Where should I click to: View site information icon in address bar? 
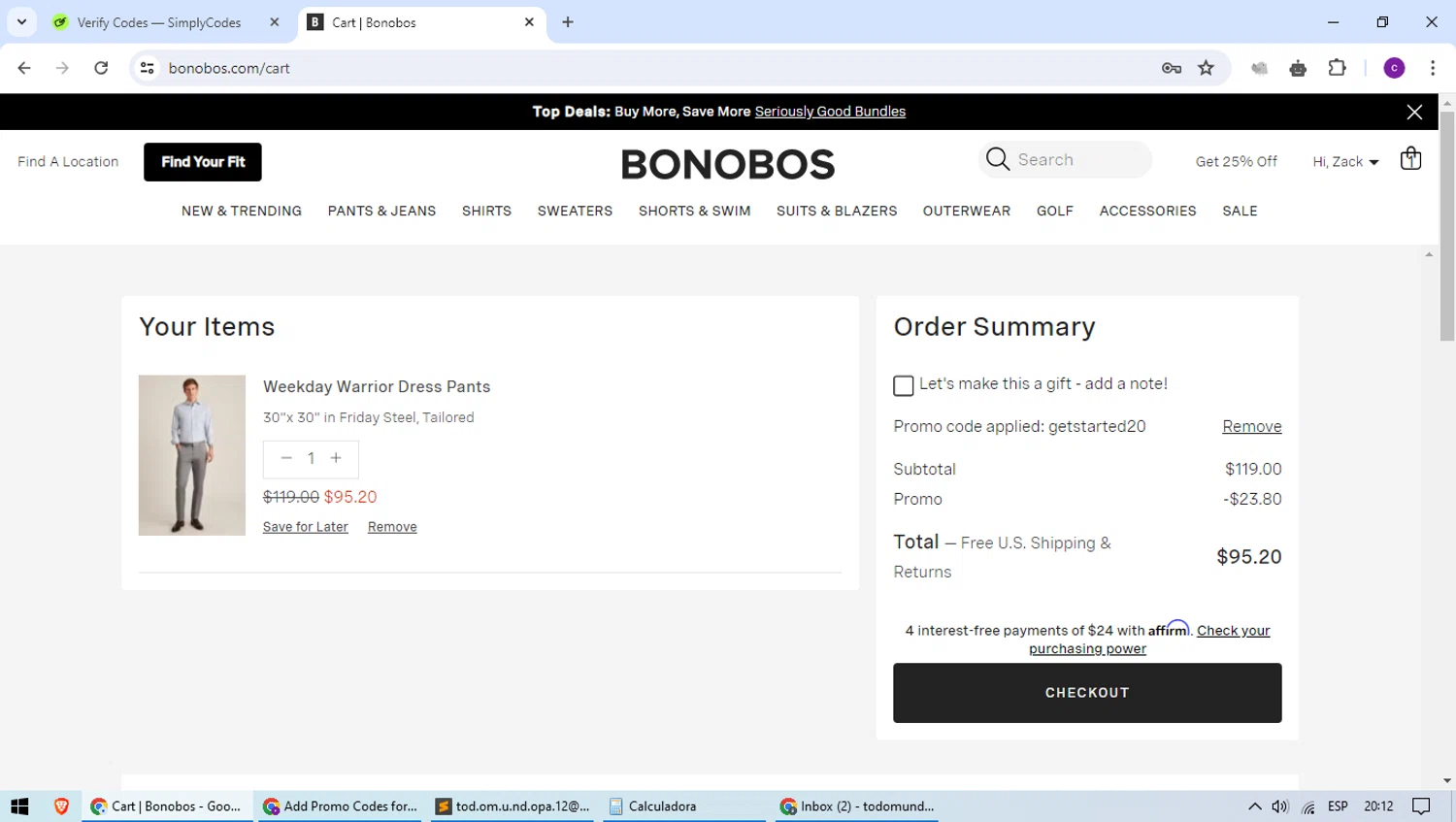148,68
